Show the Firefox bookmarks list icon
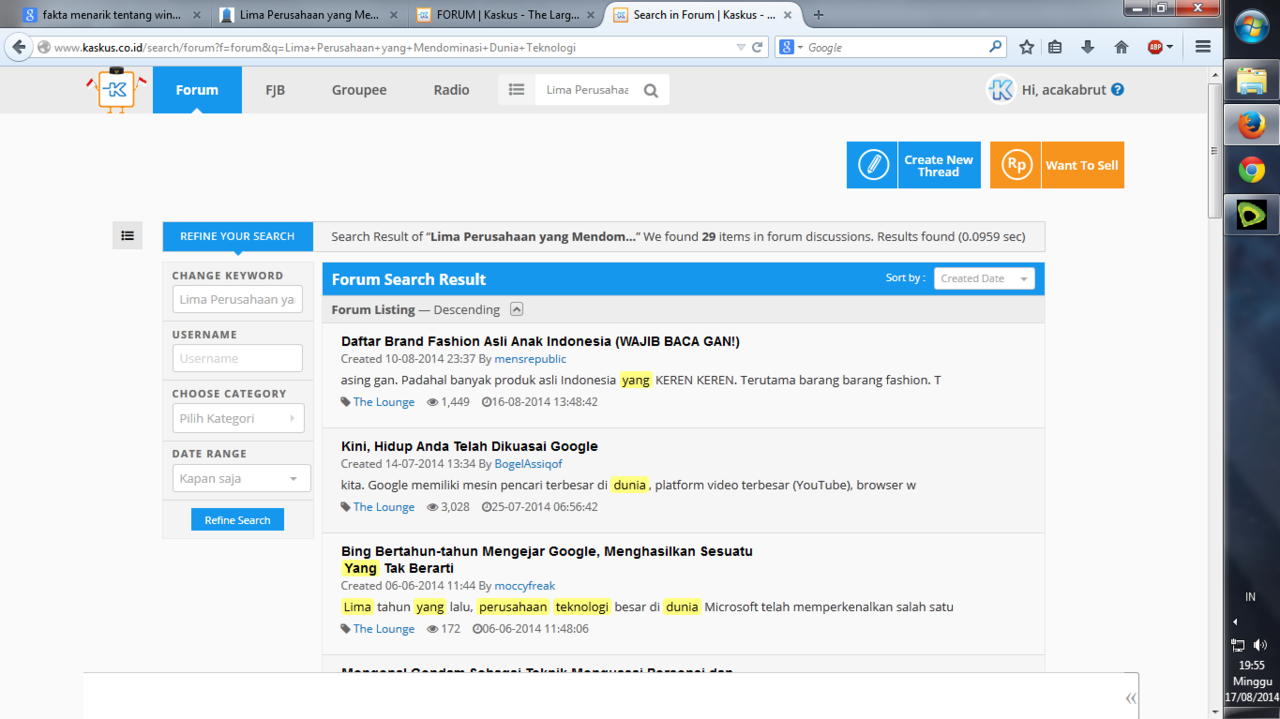 [x=1055, y=47]
